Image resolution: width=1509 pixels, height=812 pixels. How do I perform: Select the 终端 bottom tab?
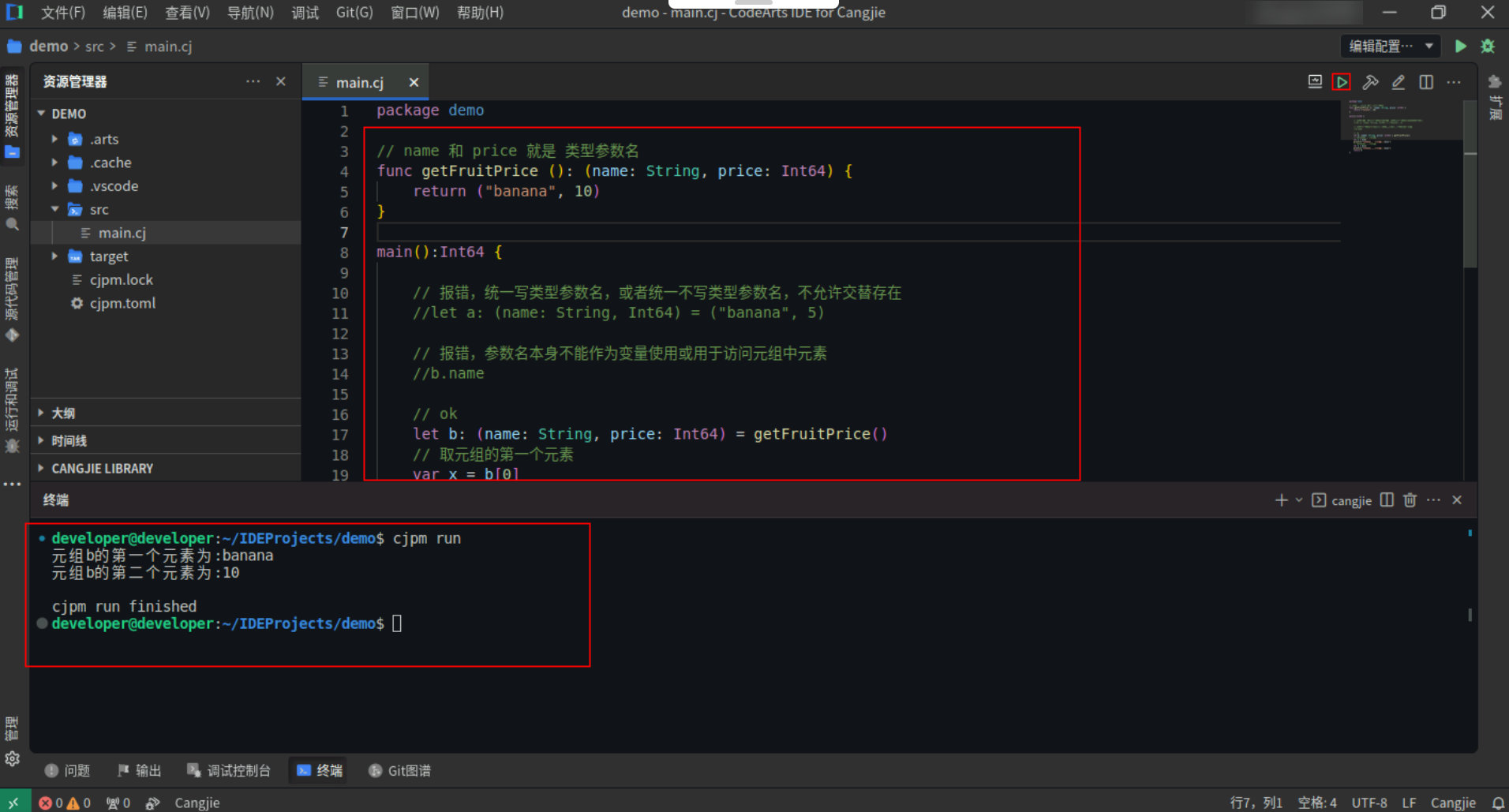tap(320, 770)
